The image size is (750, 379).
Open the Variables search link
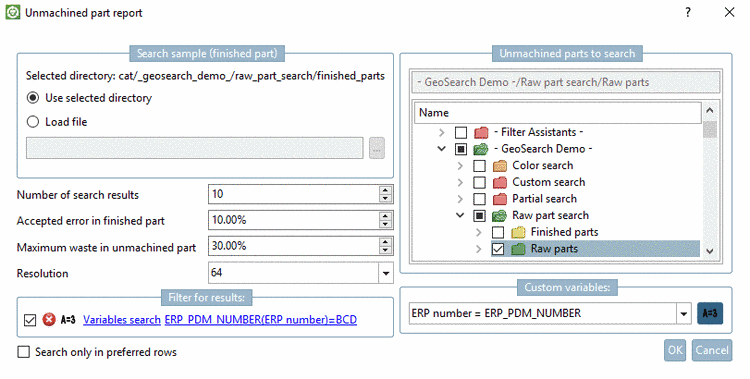(x=121, y=320)
